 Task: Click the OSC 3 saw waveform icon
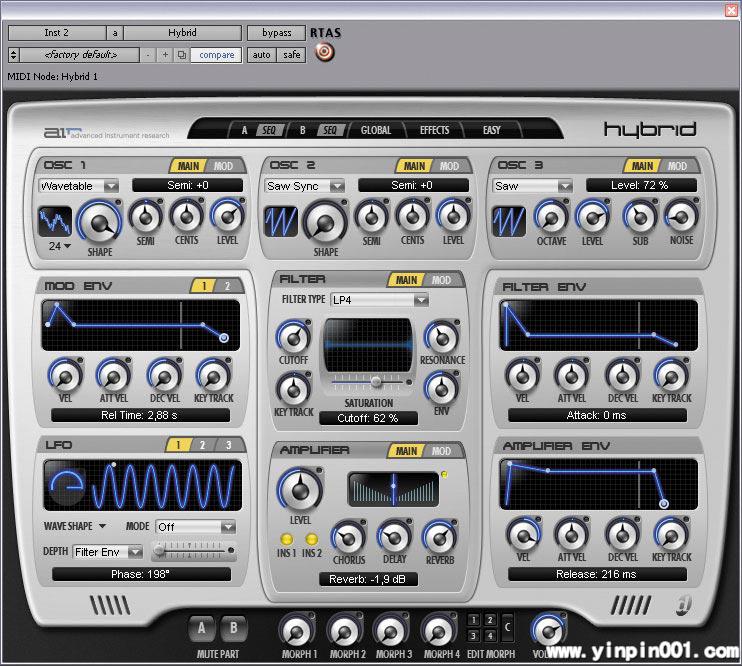coord(509,221)
